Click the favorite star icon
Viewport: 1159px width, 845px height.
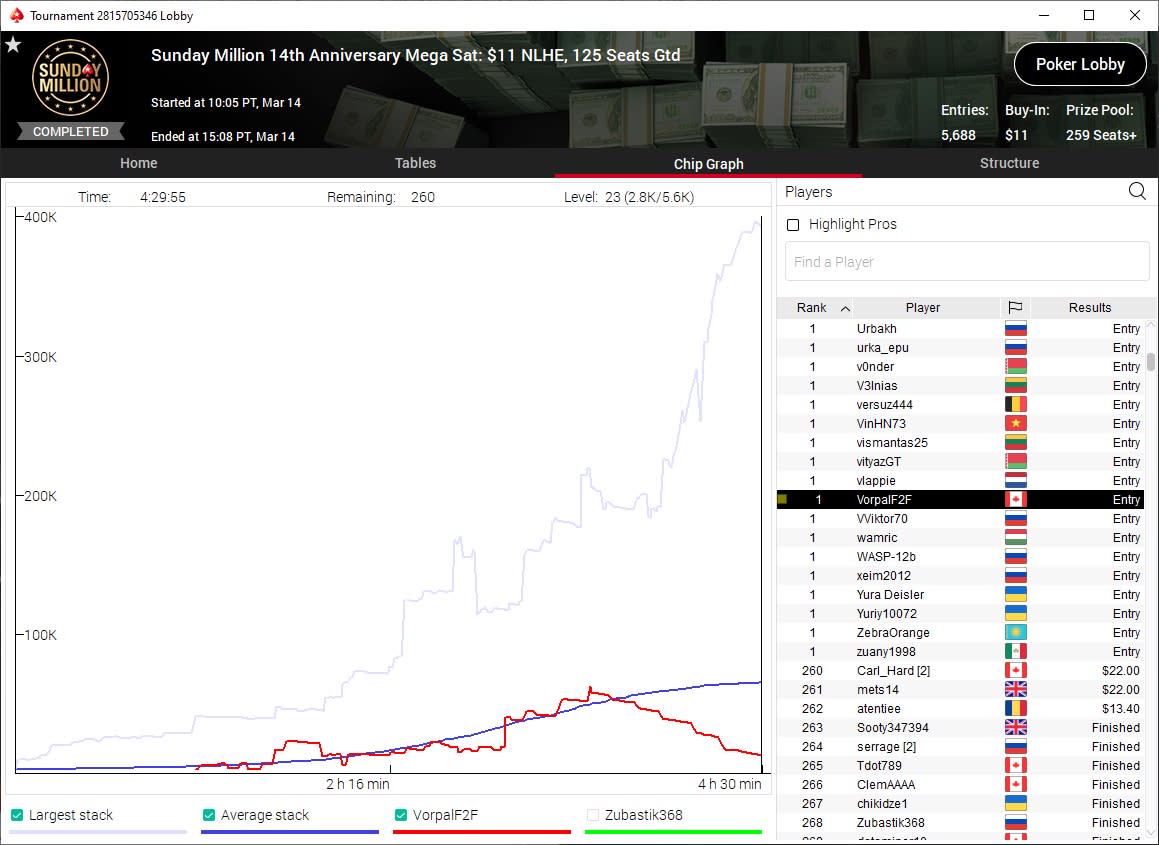click(x=13, y=45)
